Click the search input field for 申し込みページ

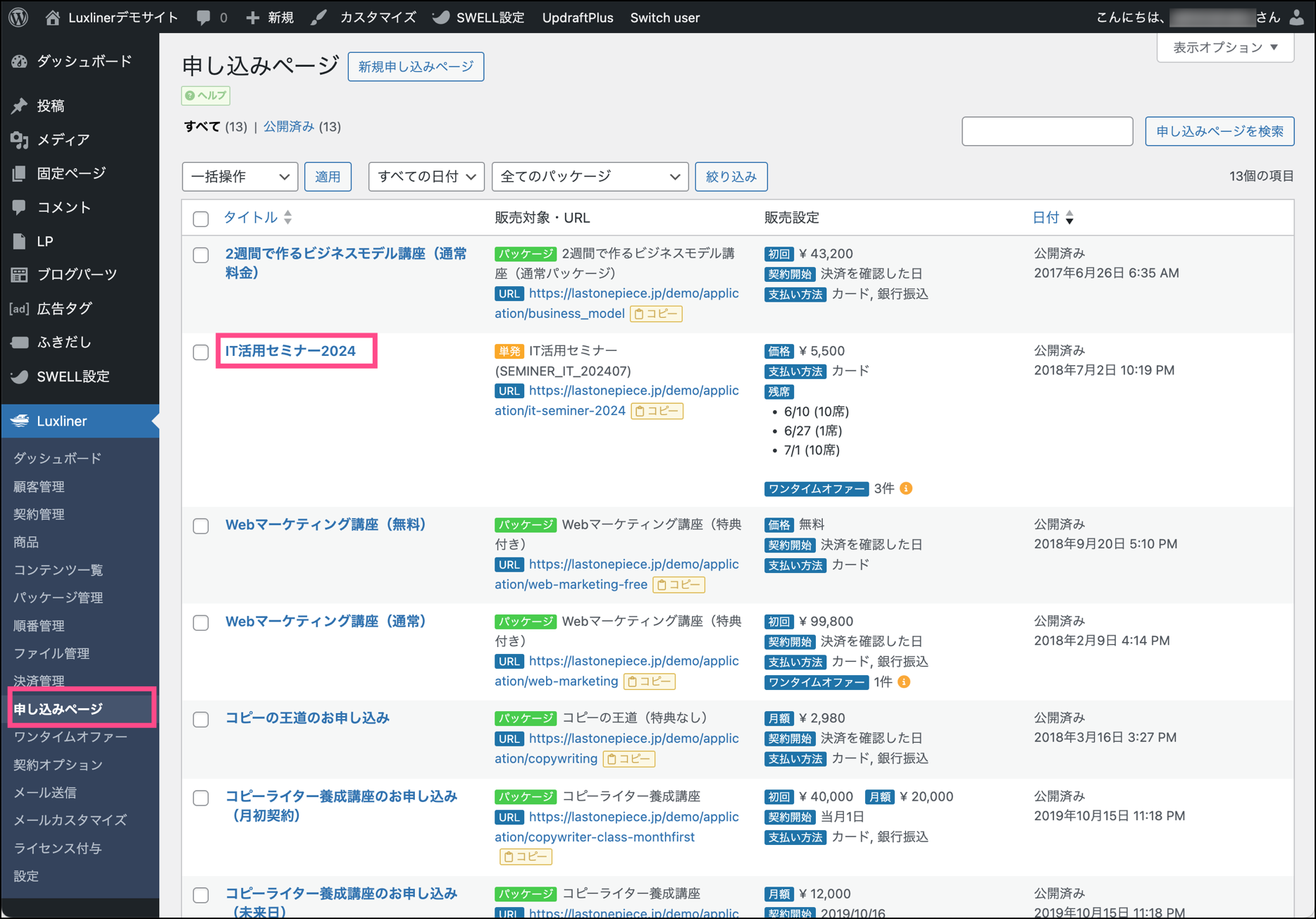pyautogui.click(x=1047, y=131)
